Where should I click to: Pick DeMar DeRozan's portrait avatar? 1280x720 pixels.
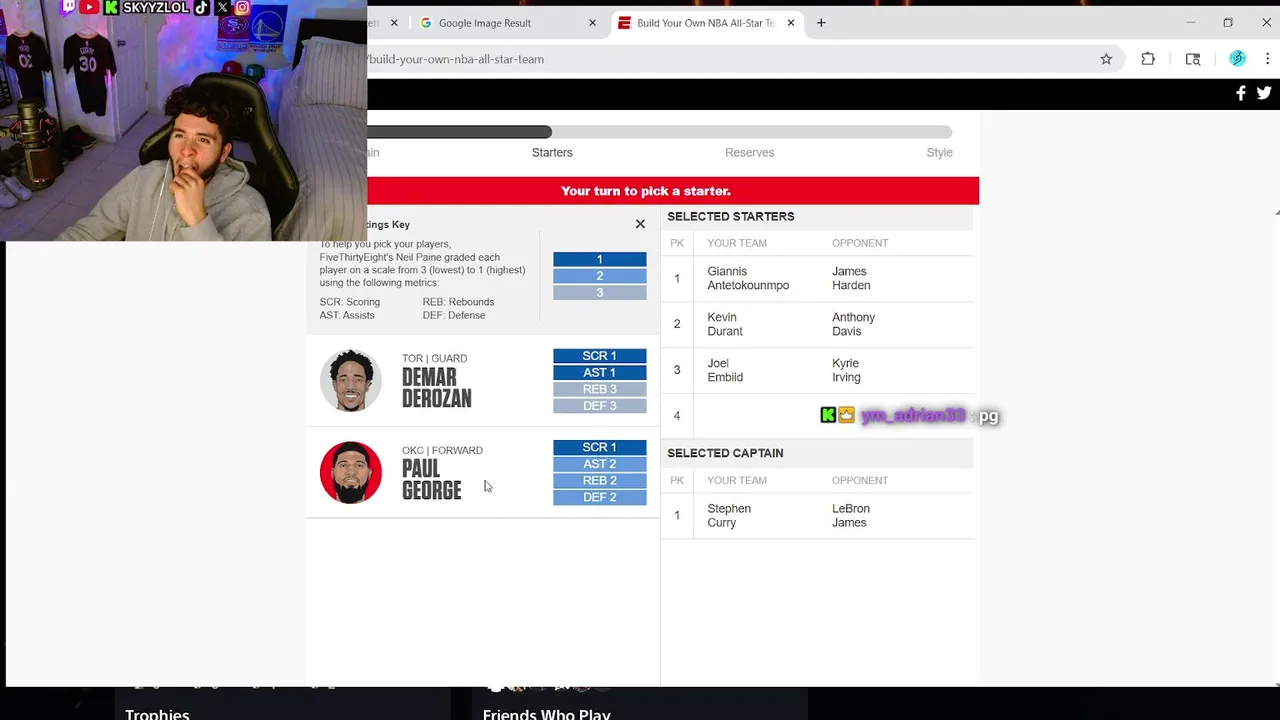[351, 380]
